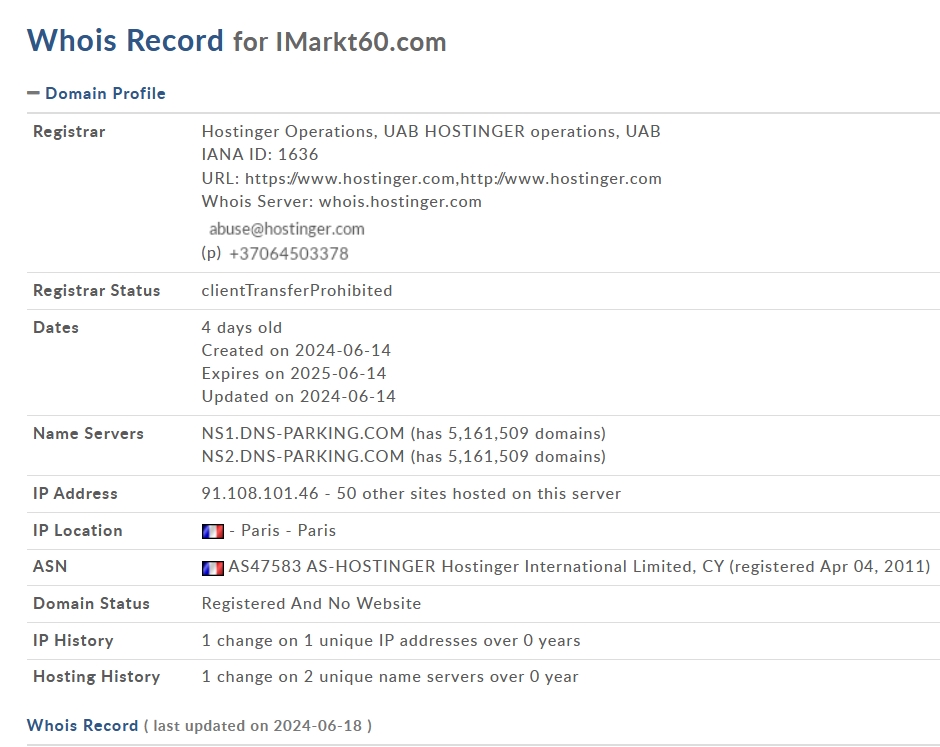Screen dimensions: 940x747
Task: Click the AS47583 AS-HOSTINGER ASN text
Action: (579, 567)
